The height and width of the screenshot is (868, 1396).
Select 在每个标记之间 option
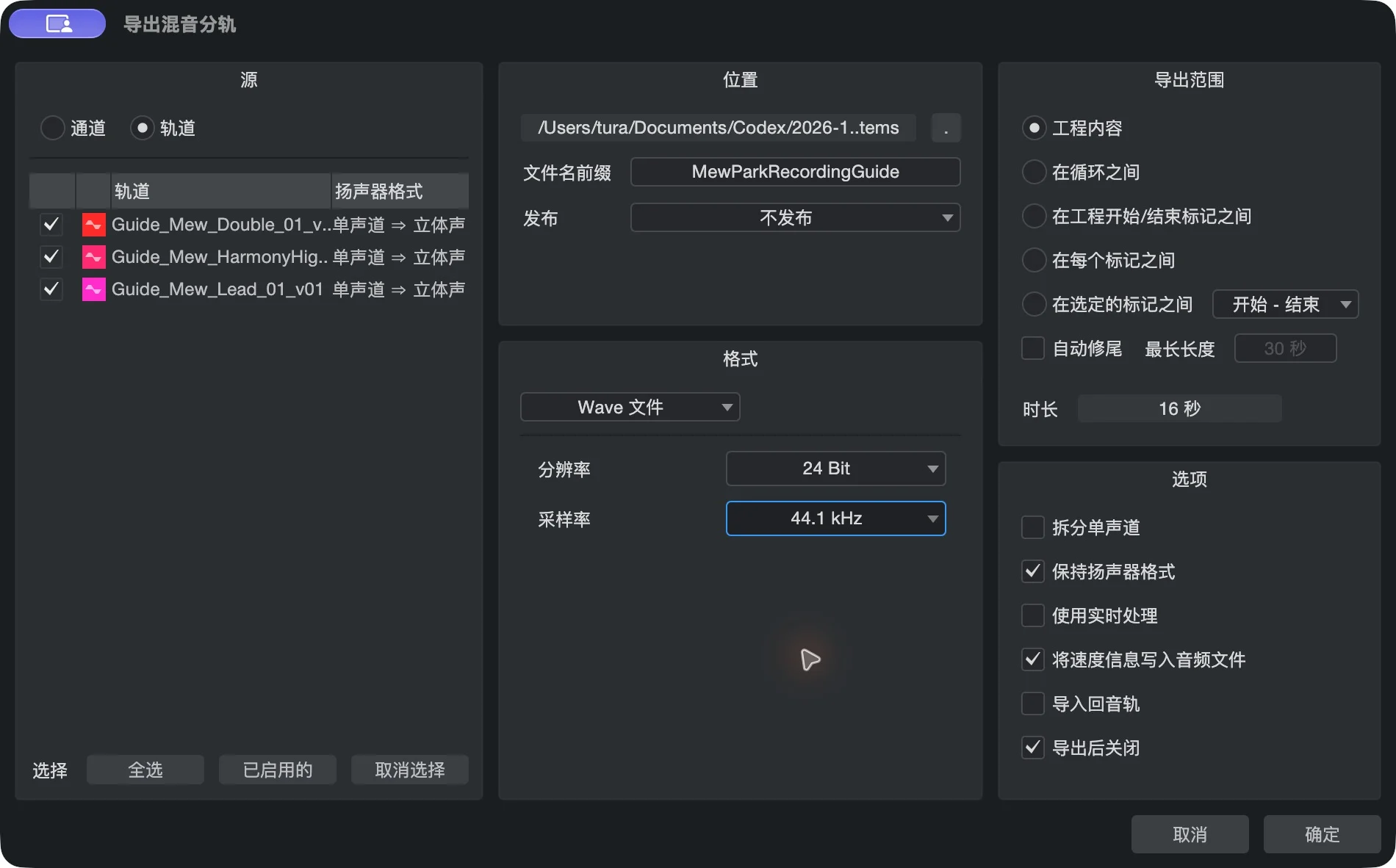tap(1034, 260)
